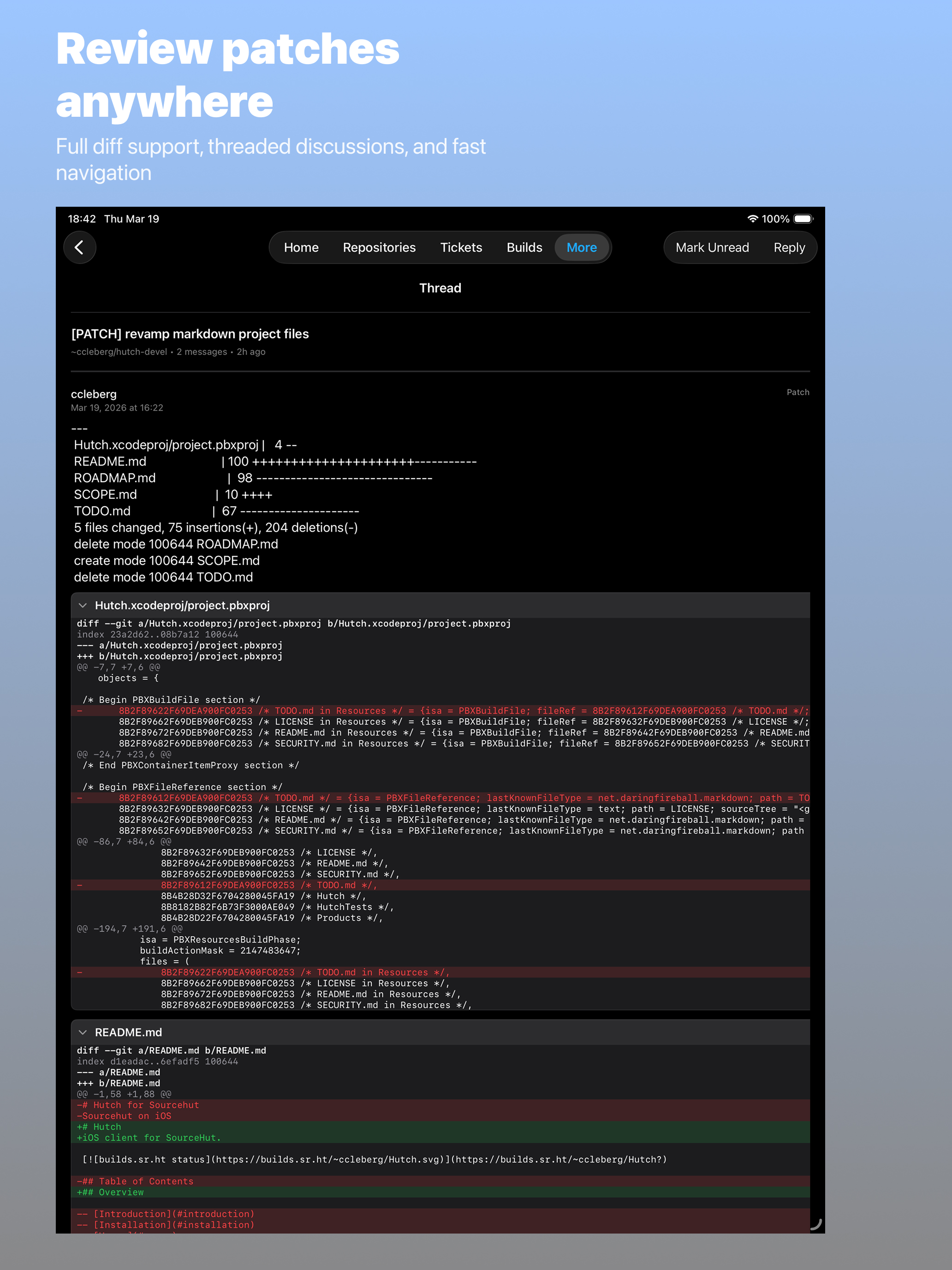952x1270 pixels.
Task: Click the added '+iOS client for SourceHut.' line
Action: 149,1138
